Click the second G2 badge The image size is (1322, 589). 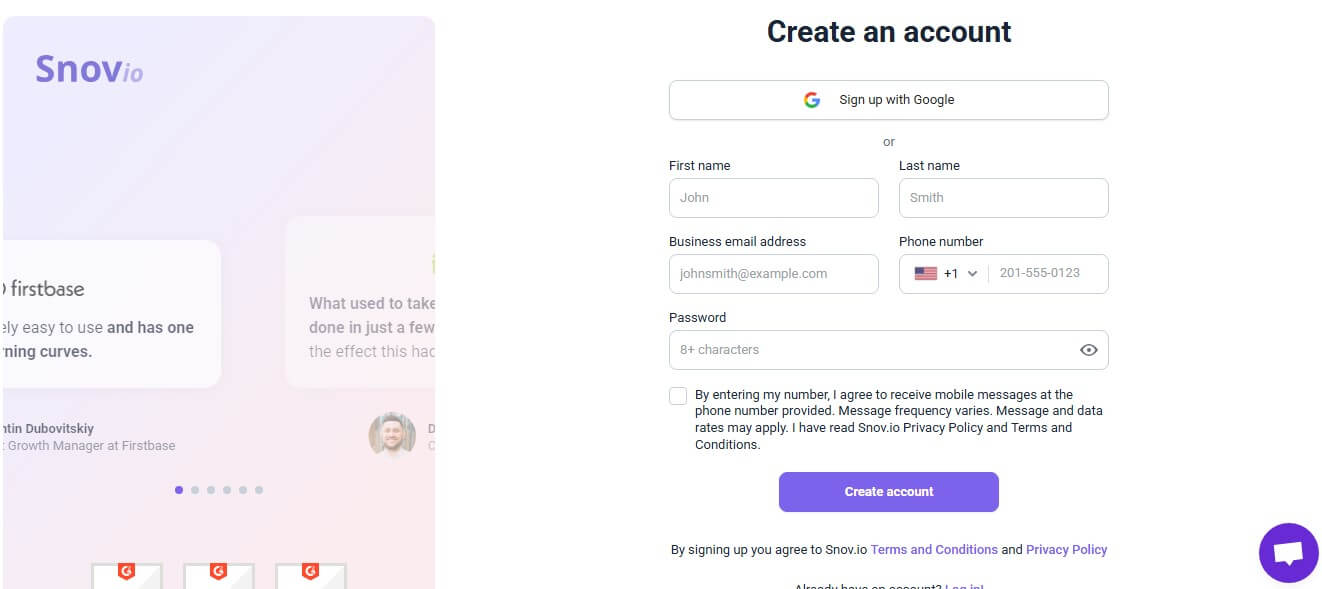tap(218, 574)
